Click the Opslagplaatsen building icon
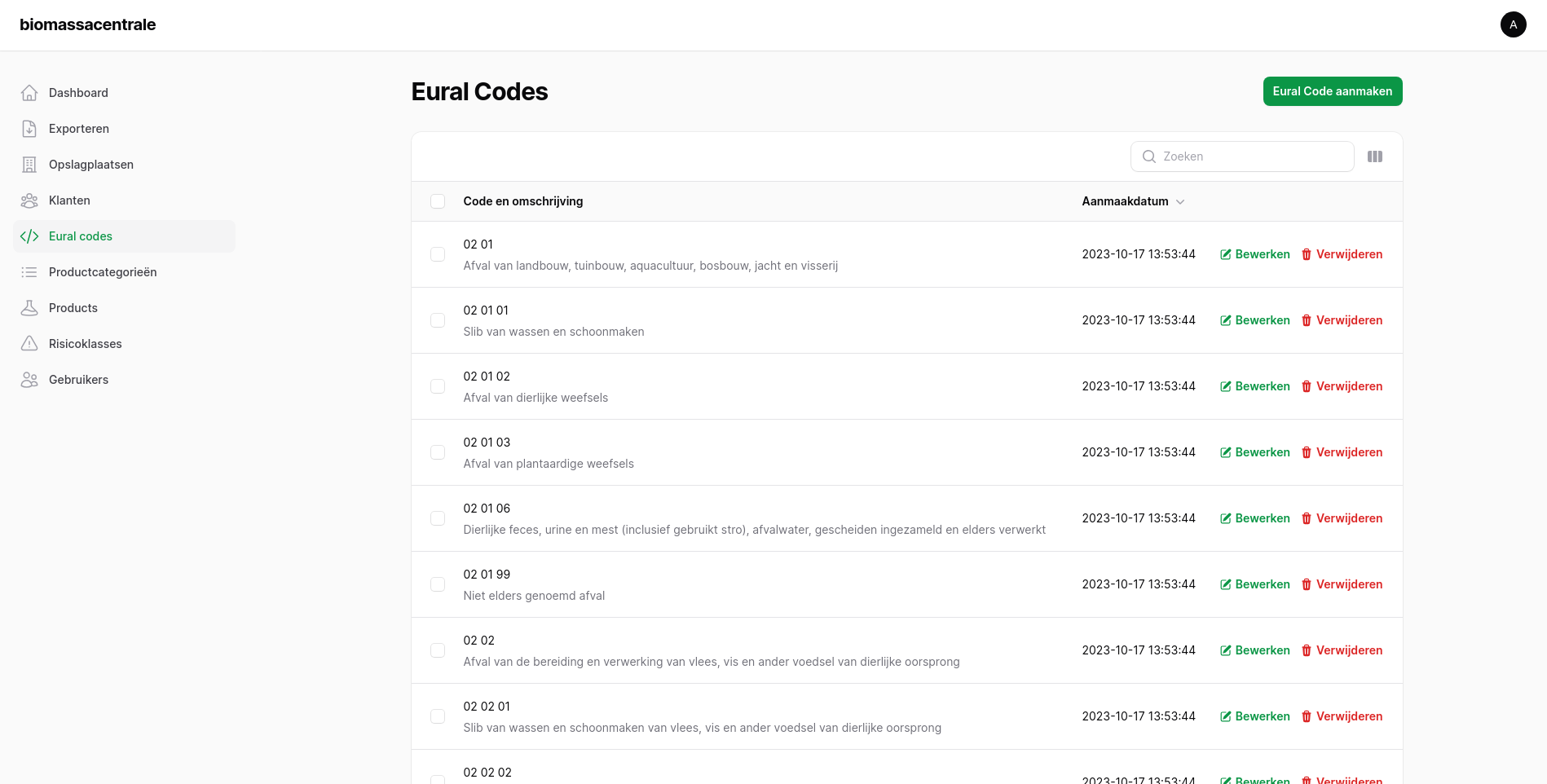 tap(29, 165)
